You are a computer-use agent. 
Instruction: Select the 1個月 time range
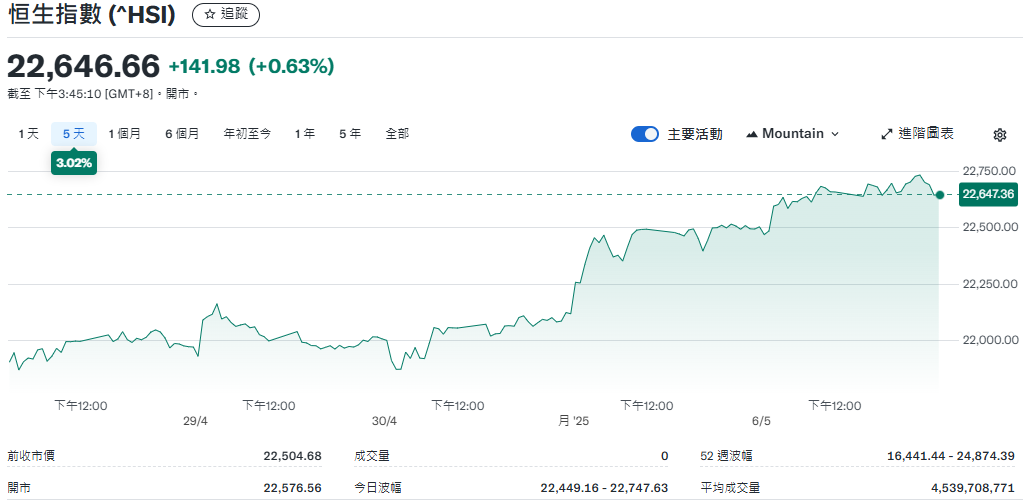[x=125, y=134]
